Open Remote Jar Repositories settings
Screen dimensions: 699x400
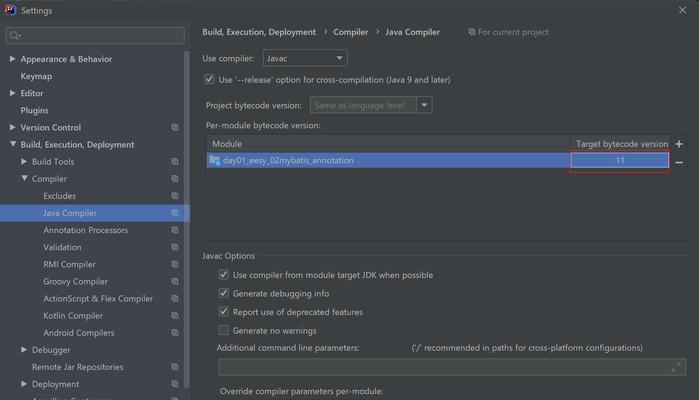click(78, 367)
